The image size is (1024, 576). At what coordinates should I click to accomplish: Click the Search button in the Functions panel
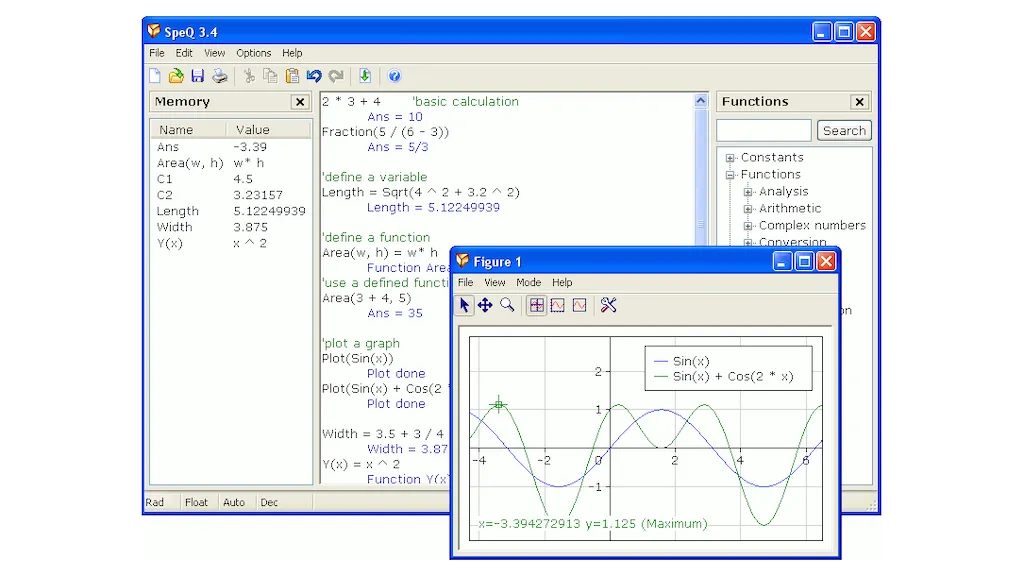(844, 131)
